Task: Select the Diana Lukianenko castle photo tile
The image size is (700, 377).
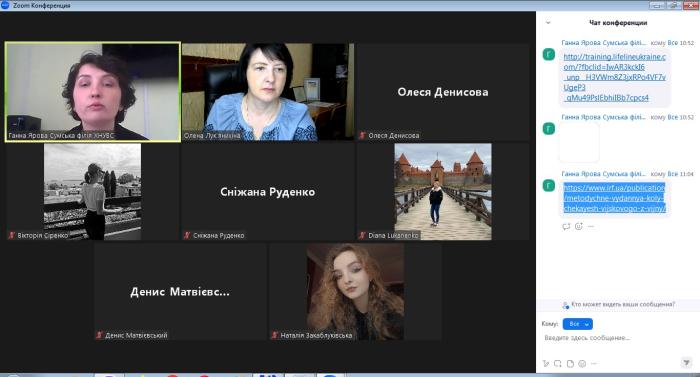Action: coord(443,192)
